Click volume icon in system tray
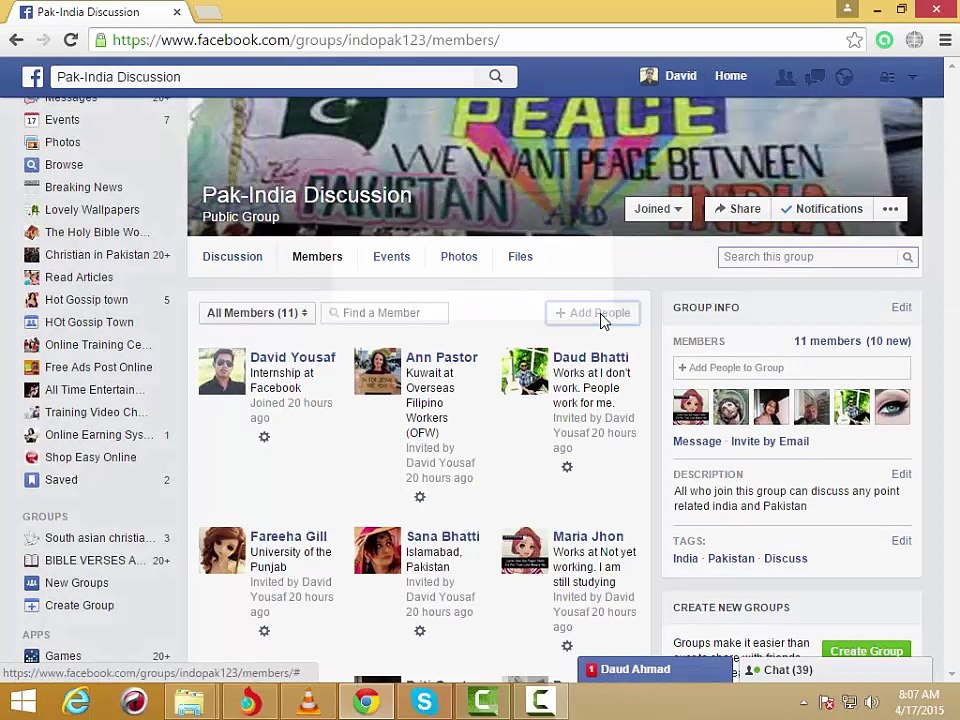The width and height of the screenshot is (960, 720). [x=872, y=702]
